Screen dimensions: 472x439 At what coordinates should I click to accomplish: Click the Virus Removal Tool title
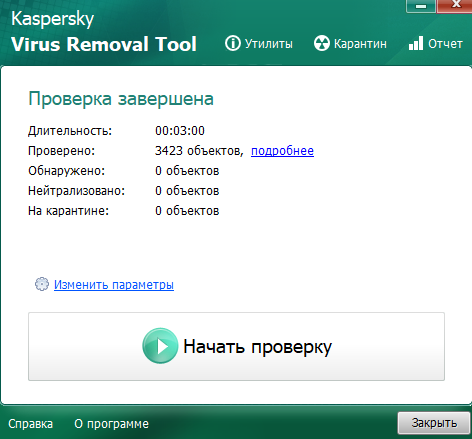pos(104,44)
